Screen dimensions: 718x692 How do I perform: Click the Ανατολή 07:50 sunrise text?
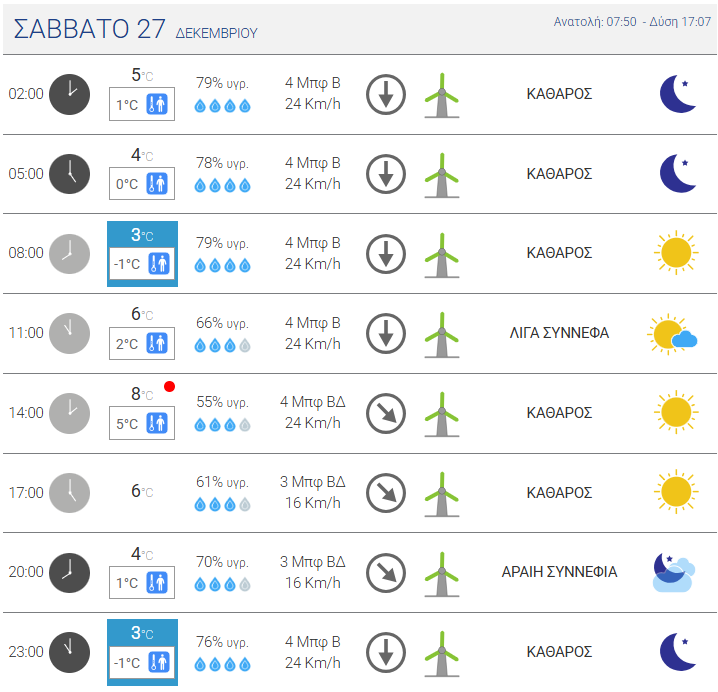[595, 22]
